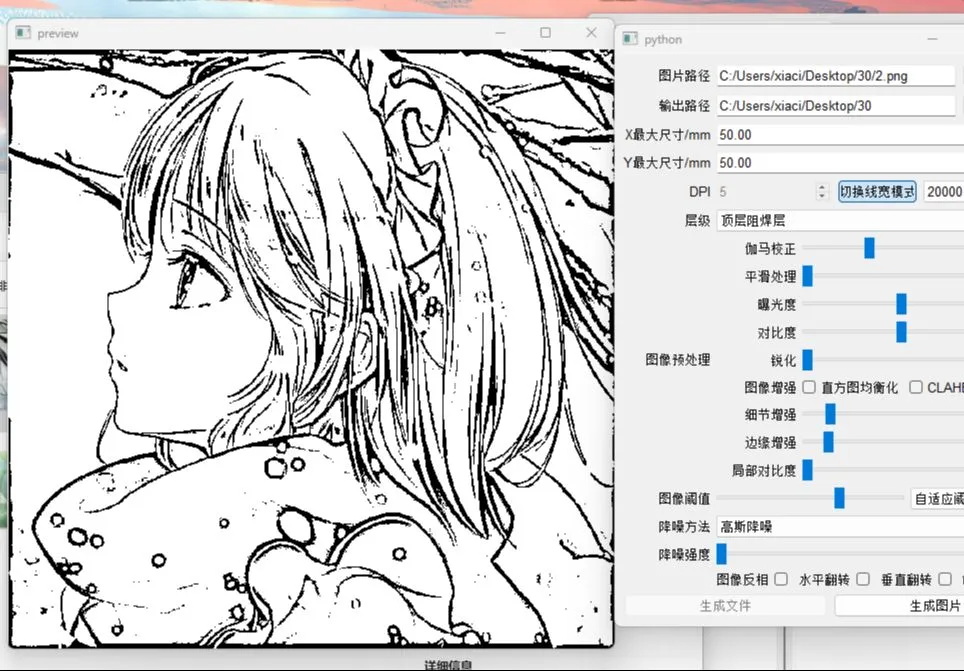
Task: Click the 切换线宽模式 button
Action: pos(877,191)
